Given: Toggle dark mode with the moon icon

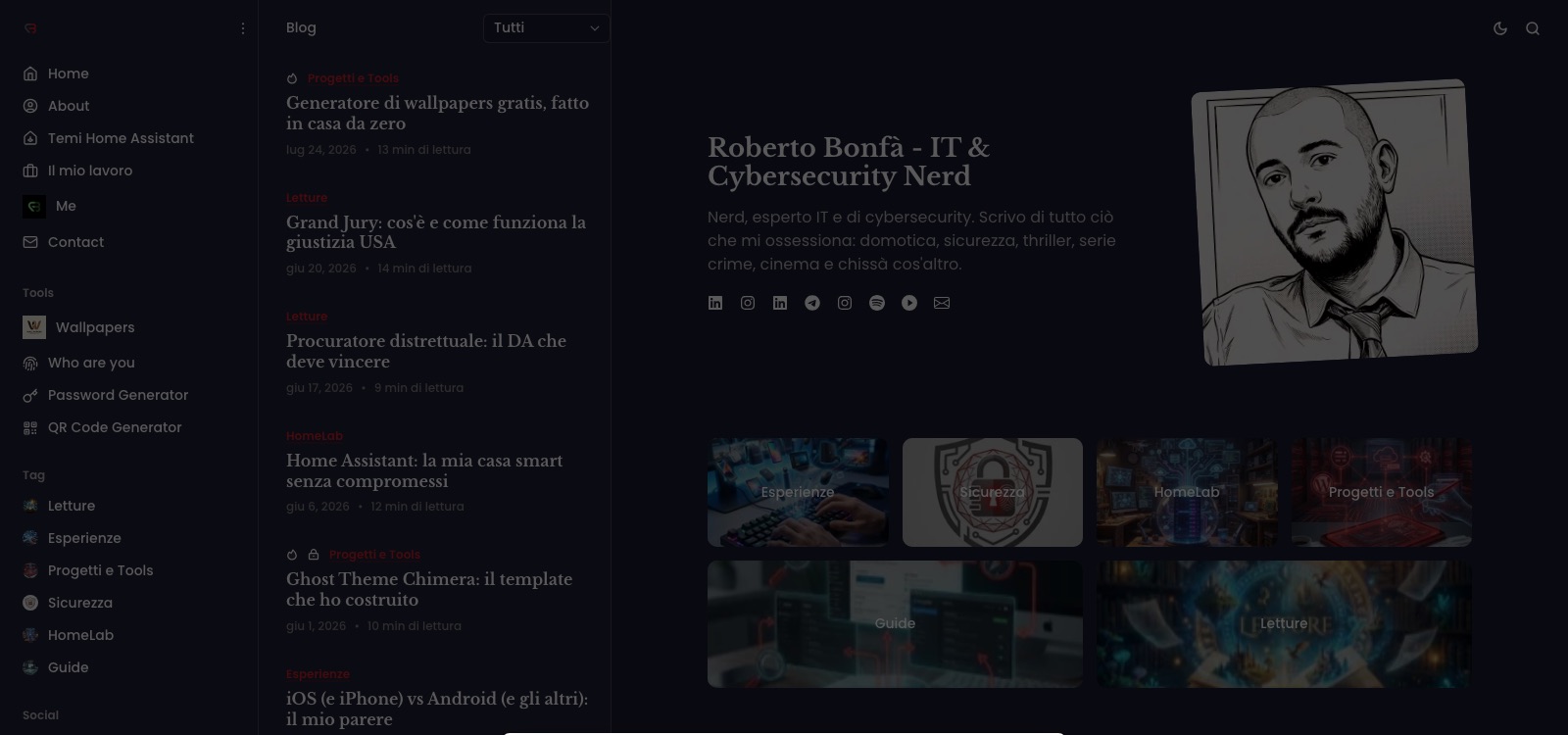Looking at the screenshot, I should [x=1500, y=28].
